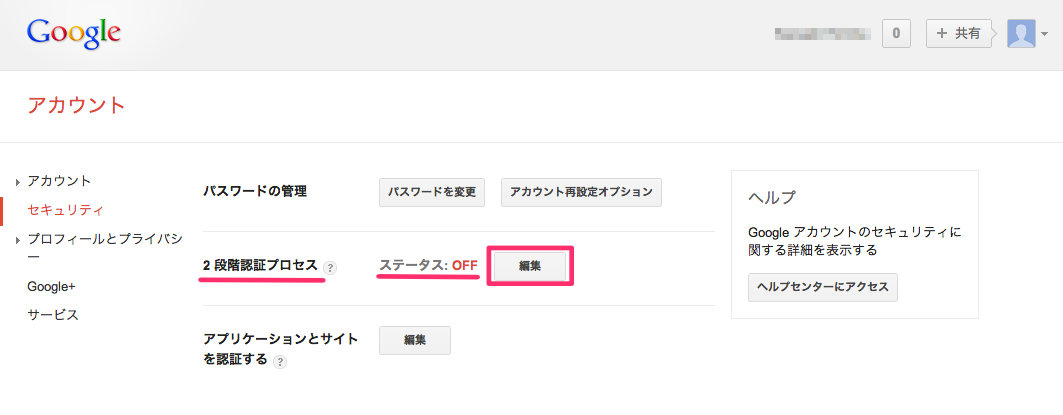Expand the アカウント sidebar arrow
This screenshot has width=1063, height=415.
point(18,182)
